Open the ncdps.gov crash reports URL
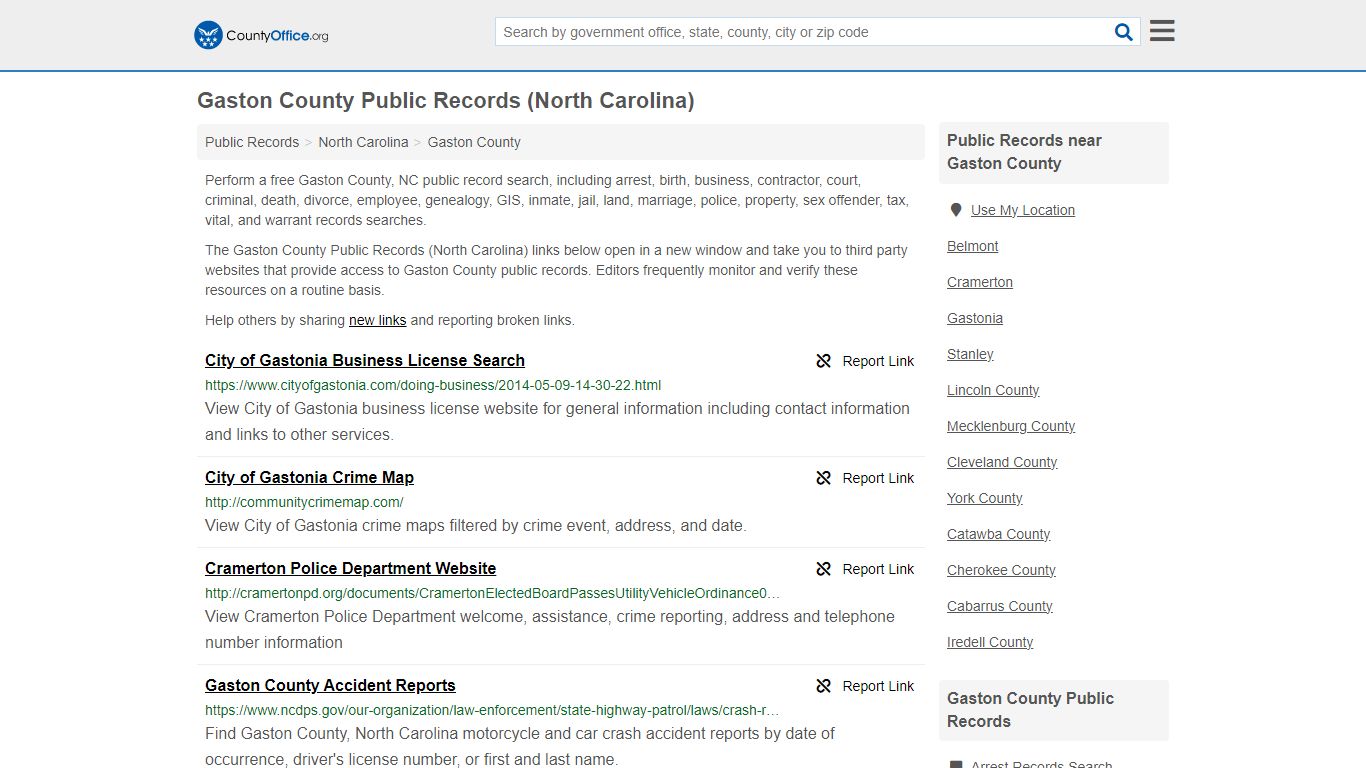The height and width of the screenshot is (768, 1366). (x=492, y=710)
